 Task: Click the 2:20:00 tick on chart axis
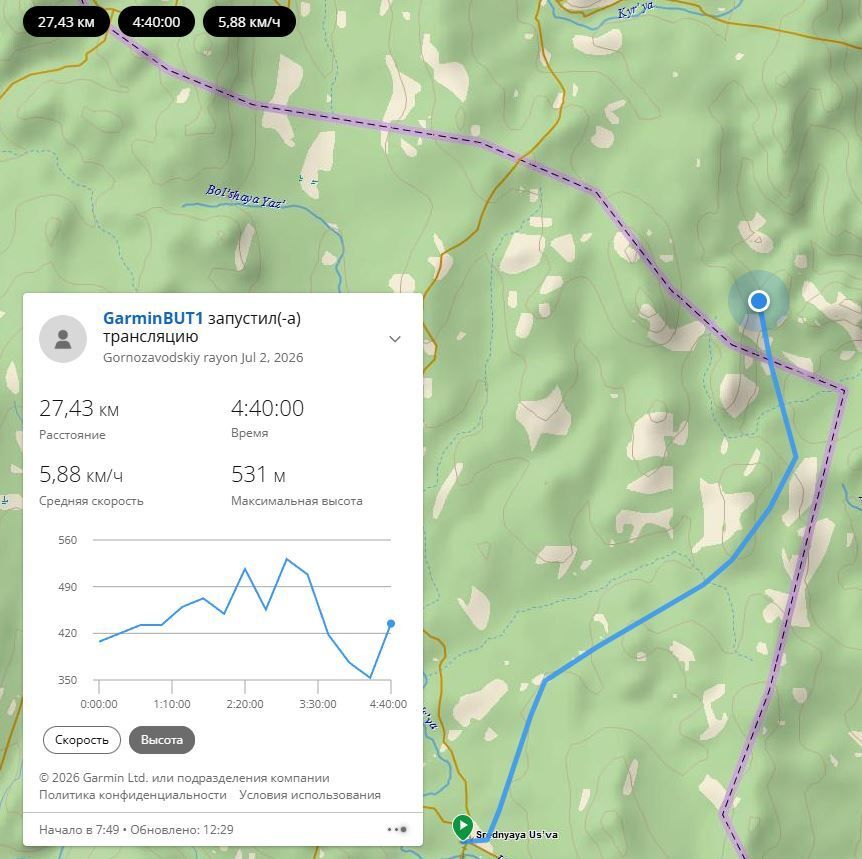pos(245,703)
